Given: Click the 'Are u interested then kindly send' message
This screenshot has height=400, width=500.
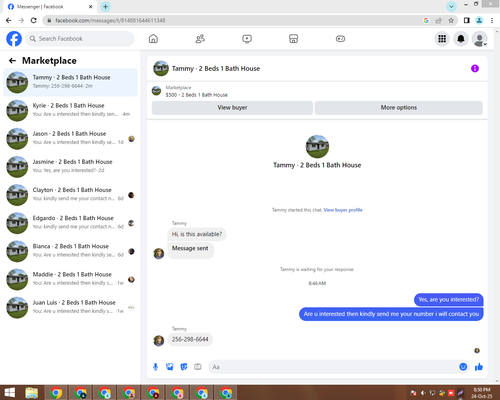Looking at the screenshot, I should pyautogui.click(x=391, y=314).
